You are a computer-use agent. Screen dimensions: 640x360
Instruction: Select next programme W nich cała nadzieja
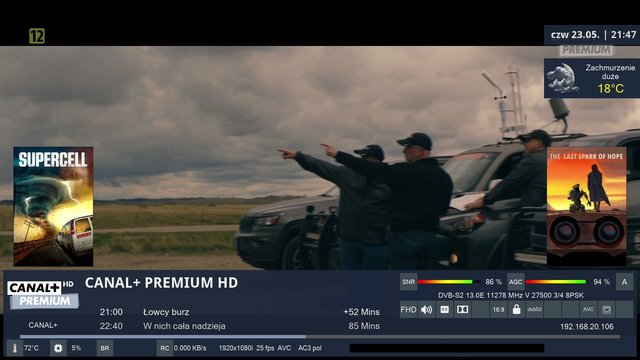[x=184, y=326]
